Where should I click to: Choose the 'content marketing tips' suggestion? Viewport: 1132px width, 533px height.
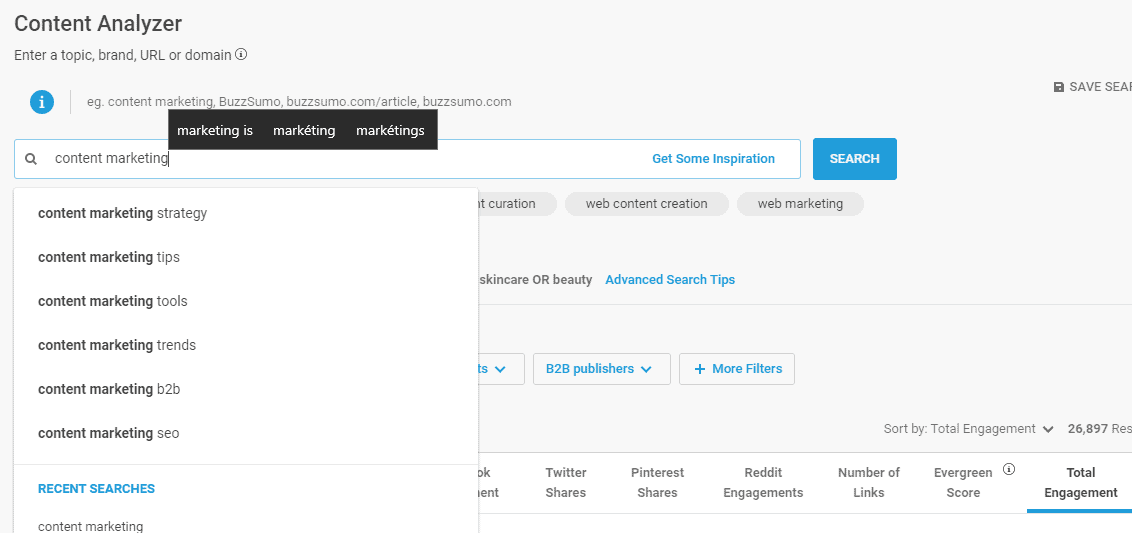[109, 257]
